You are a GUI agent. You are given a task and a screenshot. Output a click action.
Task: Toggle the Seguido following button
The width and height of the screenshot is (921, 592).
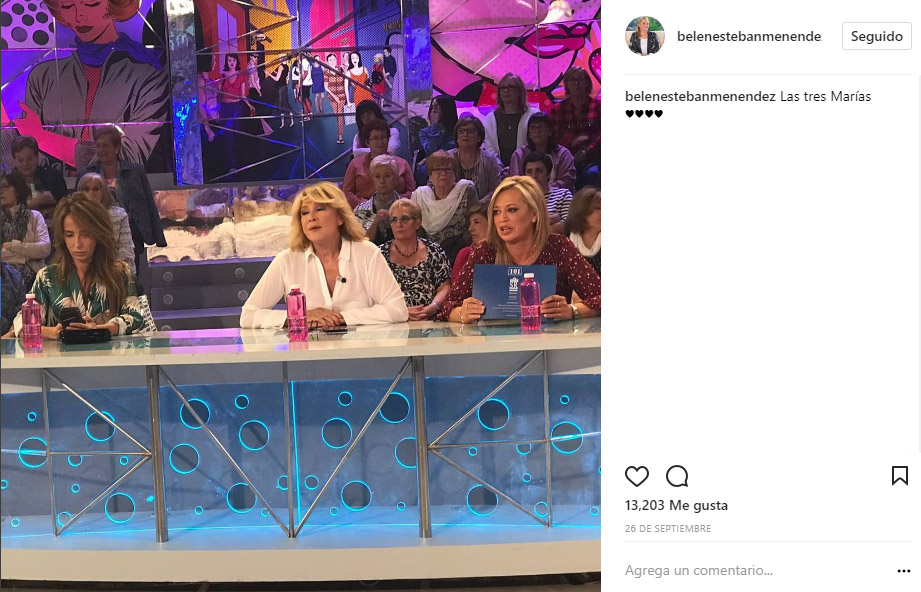pos(876,36)
